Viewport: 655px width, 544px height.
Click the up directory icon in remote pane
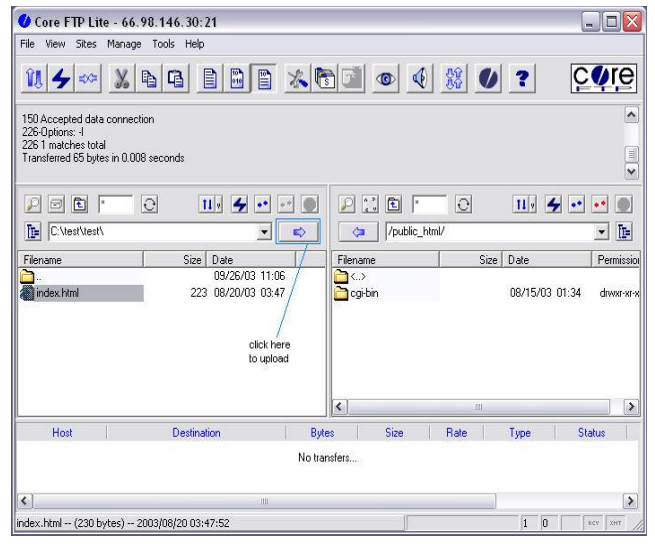point(394,205)
